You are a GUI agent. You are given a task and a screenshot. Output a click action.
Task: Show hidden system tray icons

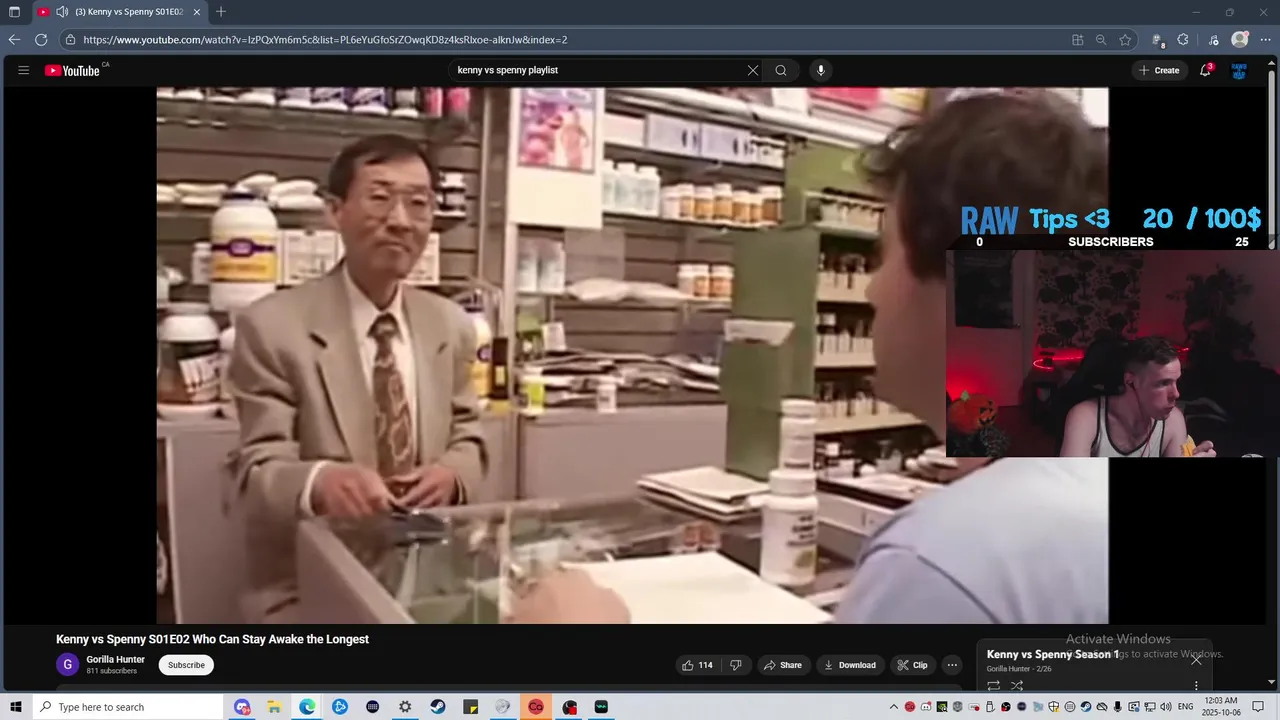pos(894,707)
